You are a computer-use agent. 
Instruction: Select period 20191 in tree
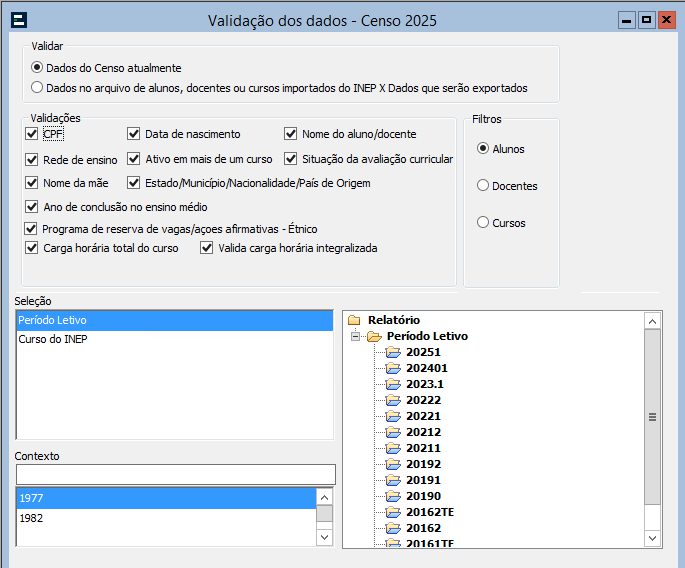[423, 480]
